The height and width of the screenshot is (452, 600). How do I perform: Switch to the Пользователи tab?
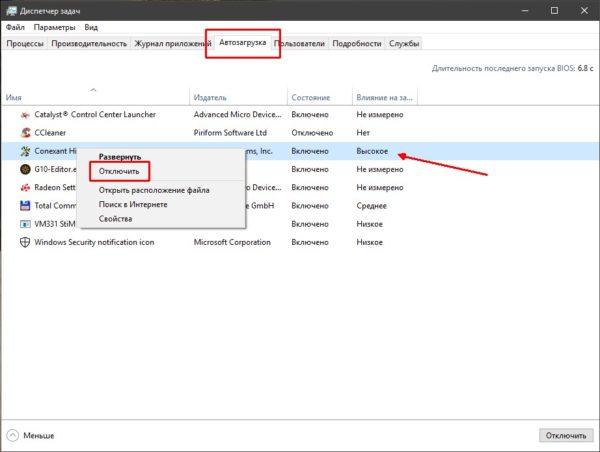coord(299,44)
